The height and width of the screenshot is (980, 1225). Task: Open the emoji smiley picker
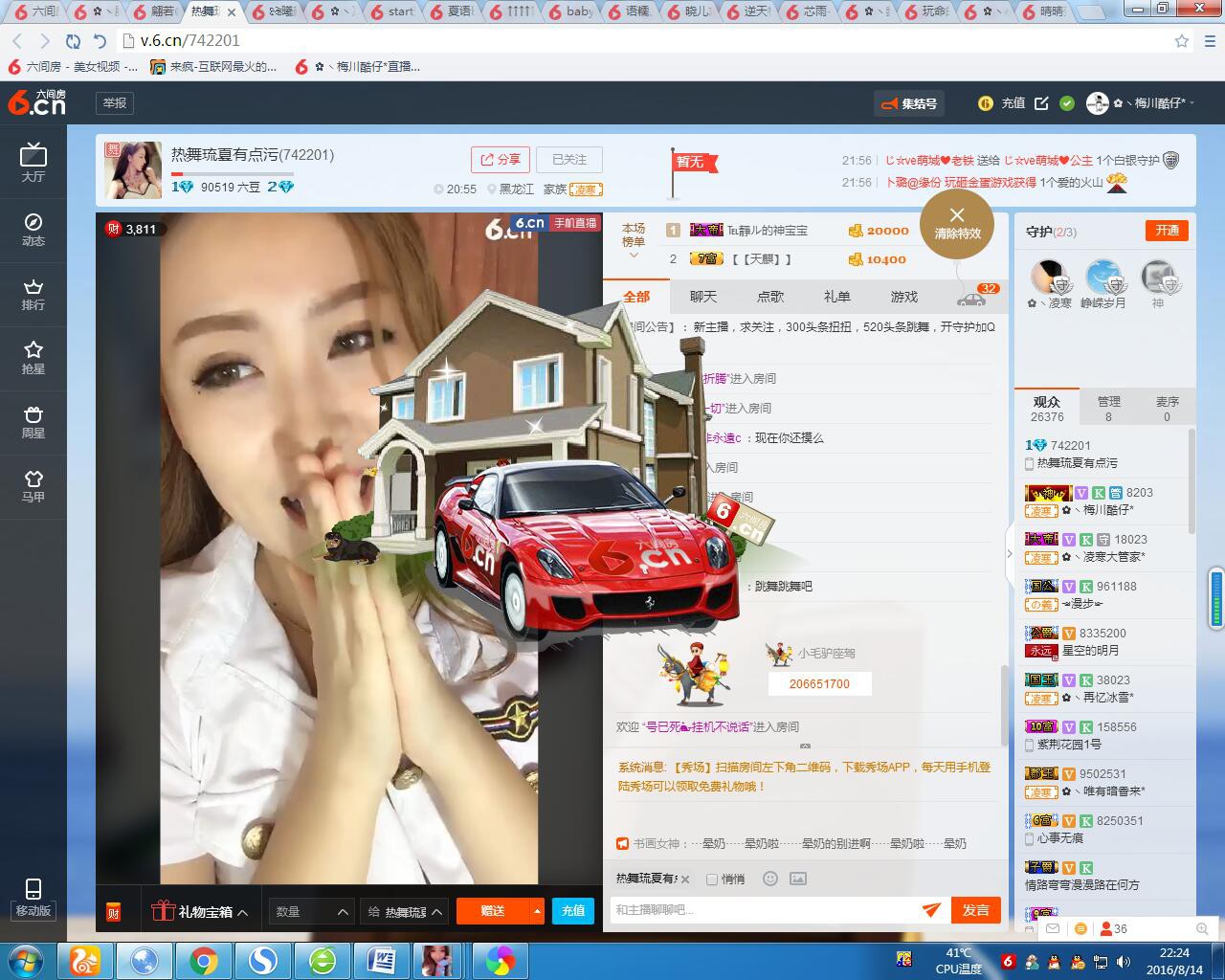coord(770,879)
